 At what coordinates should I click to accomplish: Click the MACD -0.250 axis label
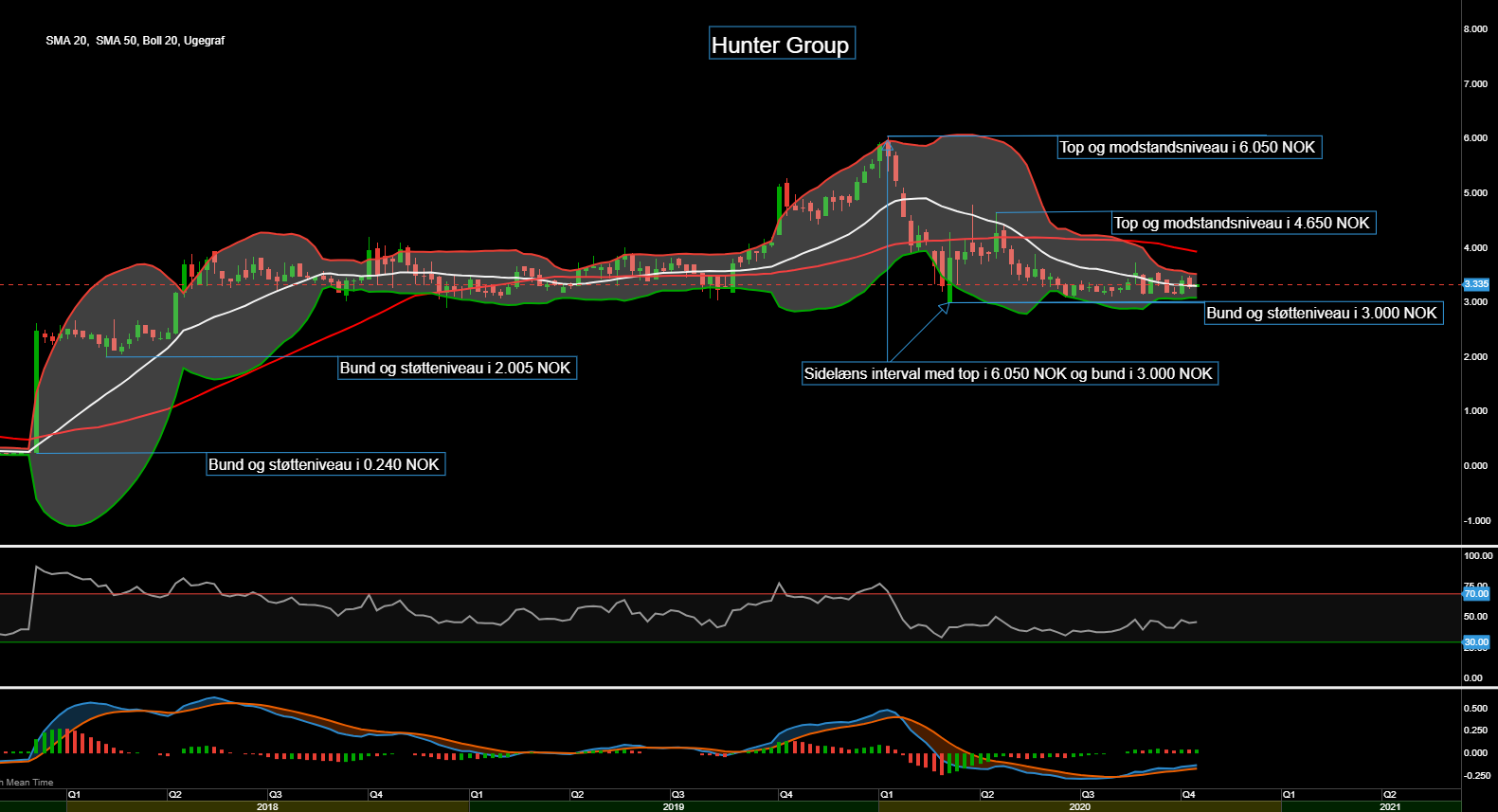point(1477,776)
